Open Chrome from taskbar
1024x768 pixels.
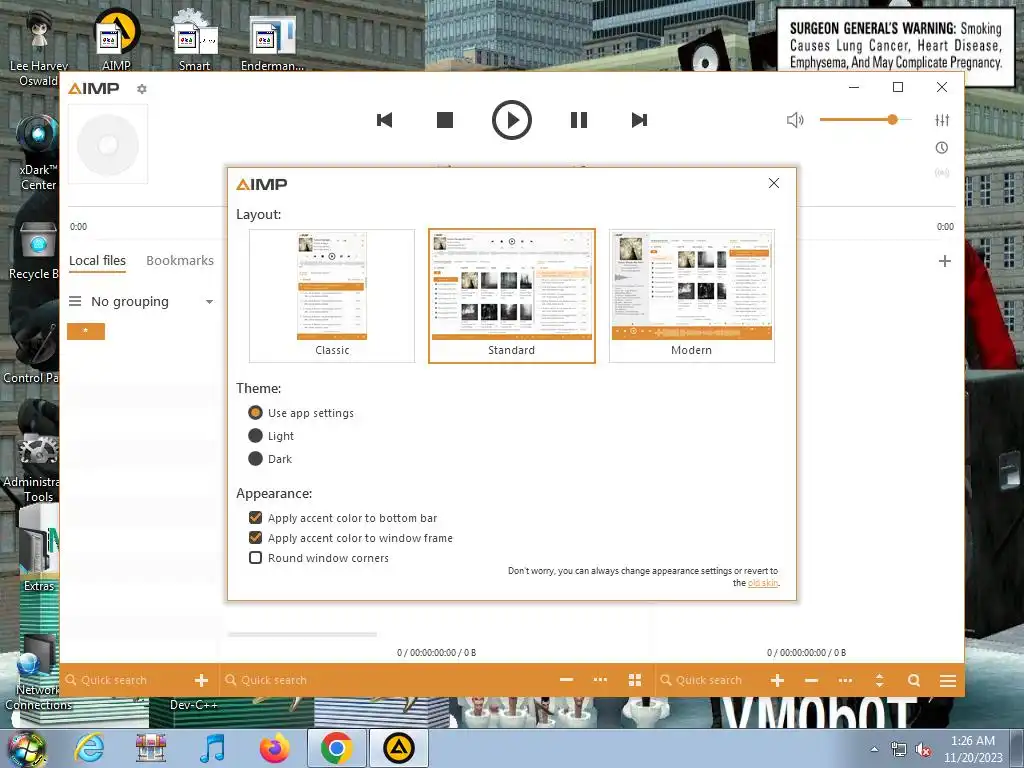[336, 748]
